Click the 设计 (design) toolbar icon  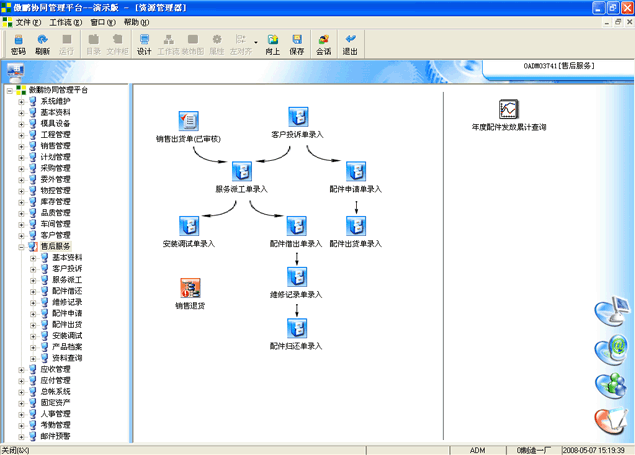tap(144, 44)
